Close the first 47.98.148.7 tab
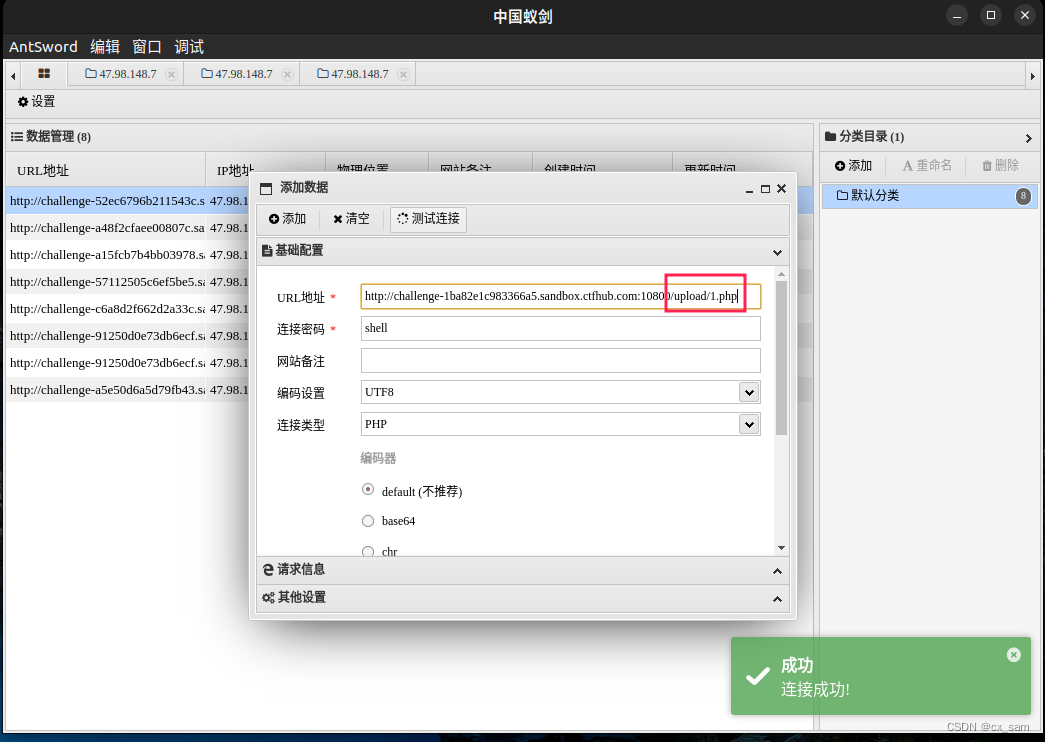This screenshot has height=742, width=1045. tap(171, 74)
